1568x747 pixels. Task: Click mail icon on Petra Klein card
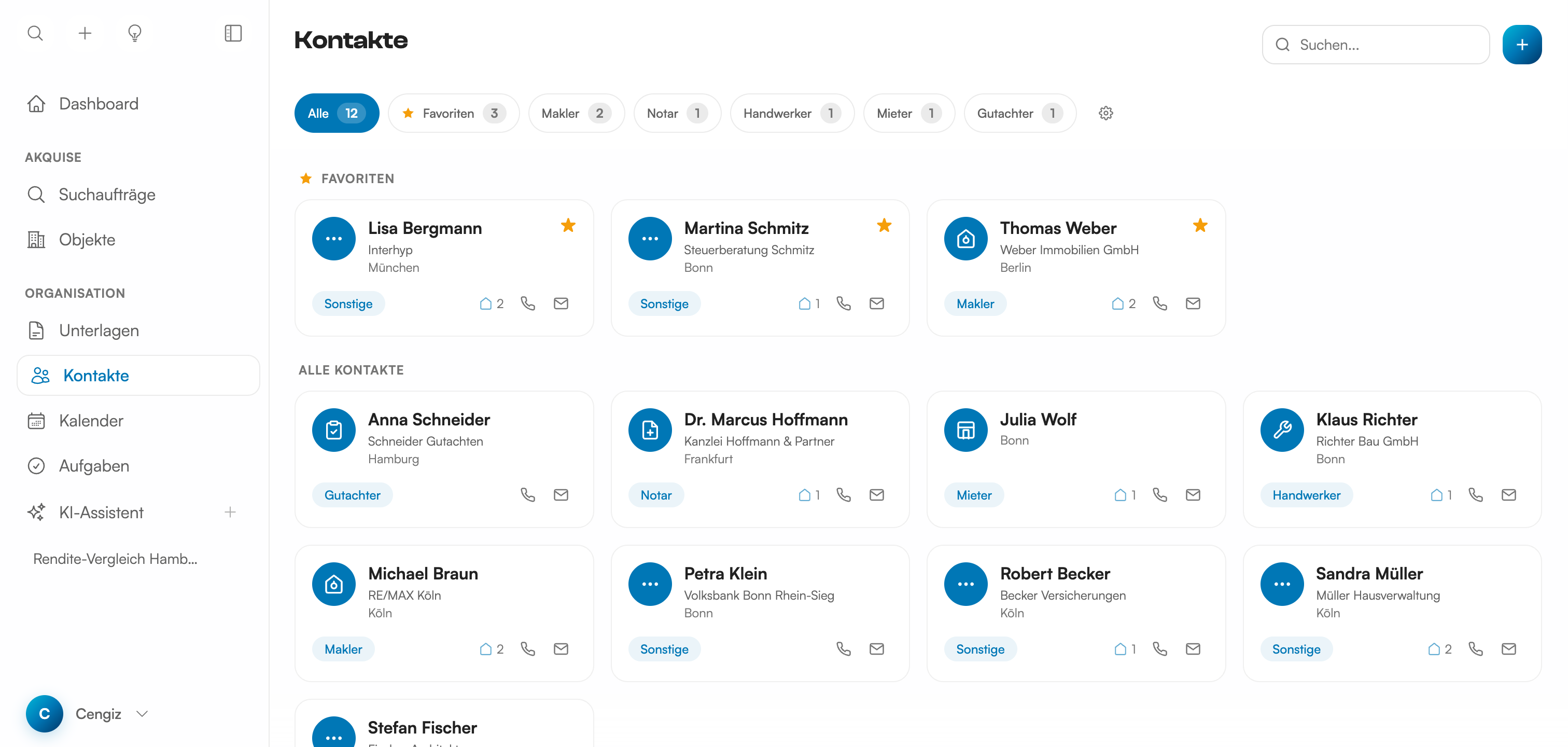[x=876, y=648]
